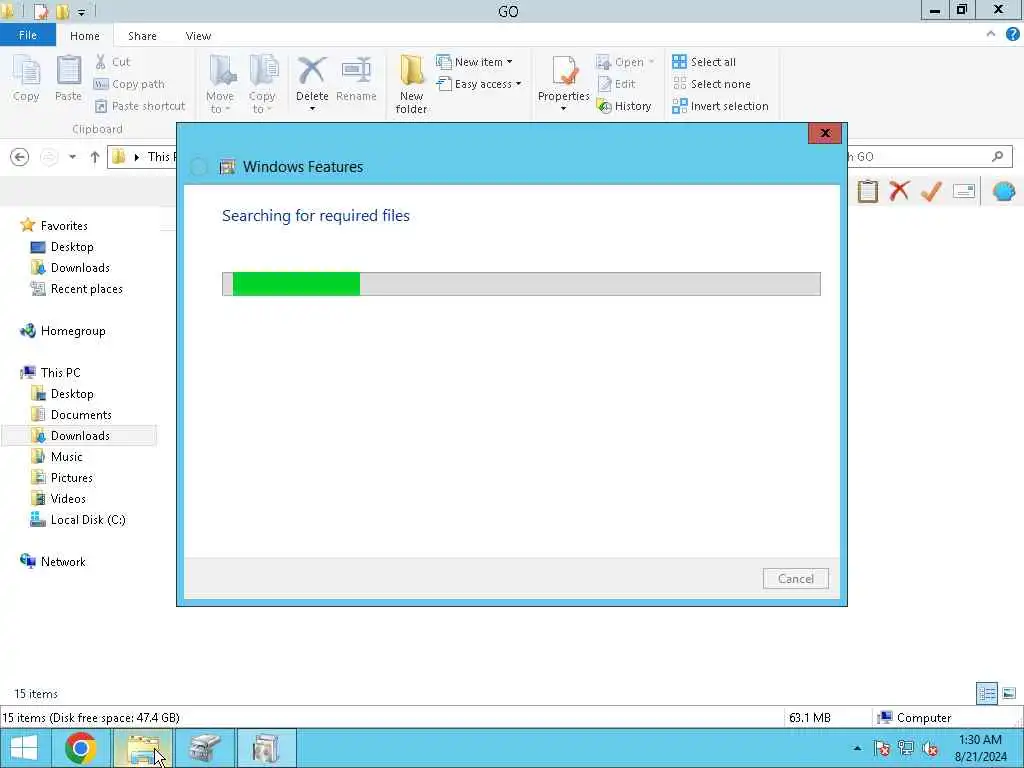Show hidden system tray icons

point(857,748)
